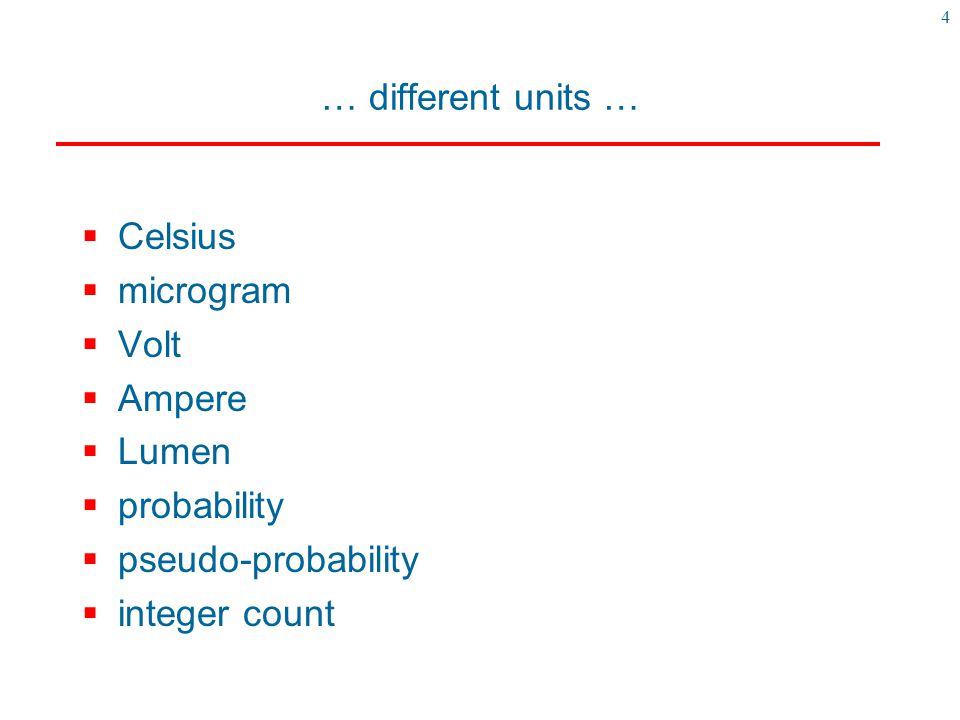Click the red bullet beside Lumen
This screenshot has width=960, height=720.
pyautogui.click(x=91, y=451)
